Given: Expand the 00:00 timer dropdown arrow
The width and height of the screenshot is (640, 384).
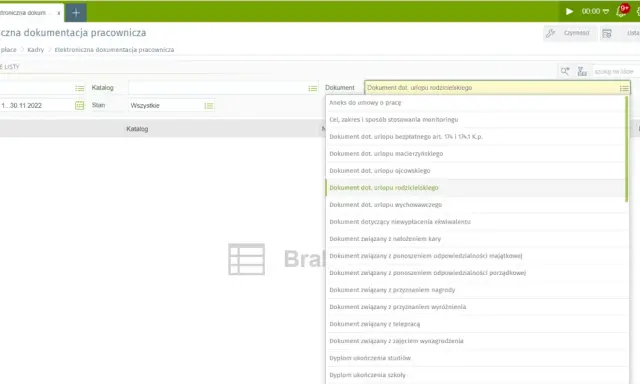Looking at the screenshot, I should click(x=606, y=11).
